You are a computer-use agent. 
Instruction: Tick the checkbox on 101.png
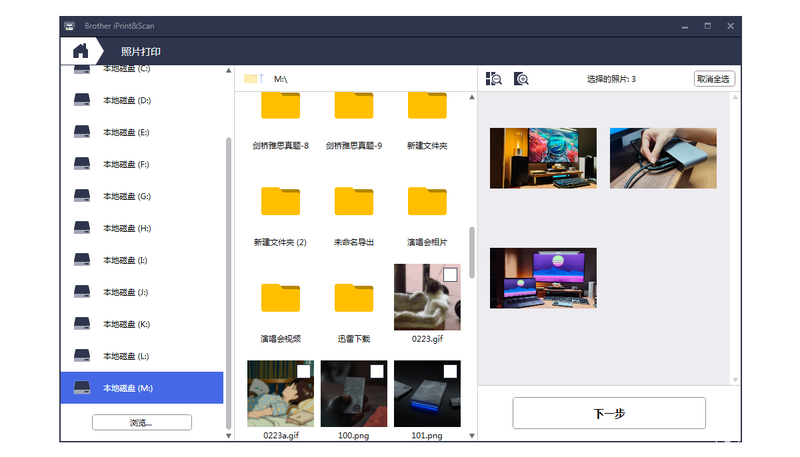(x=450, y=371)
